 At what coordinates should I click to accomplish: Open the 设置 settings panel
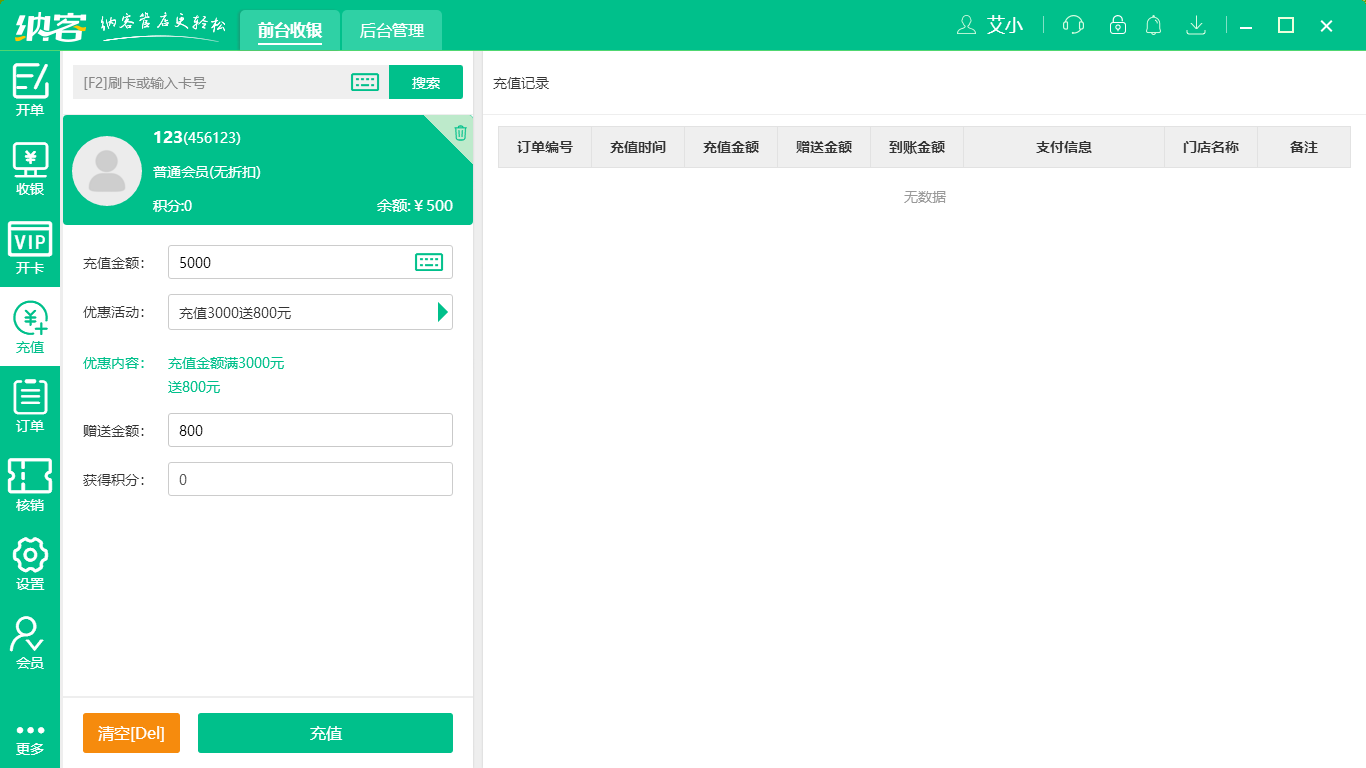click(x=30, y=563)
